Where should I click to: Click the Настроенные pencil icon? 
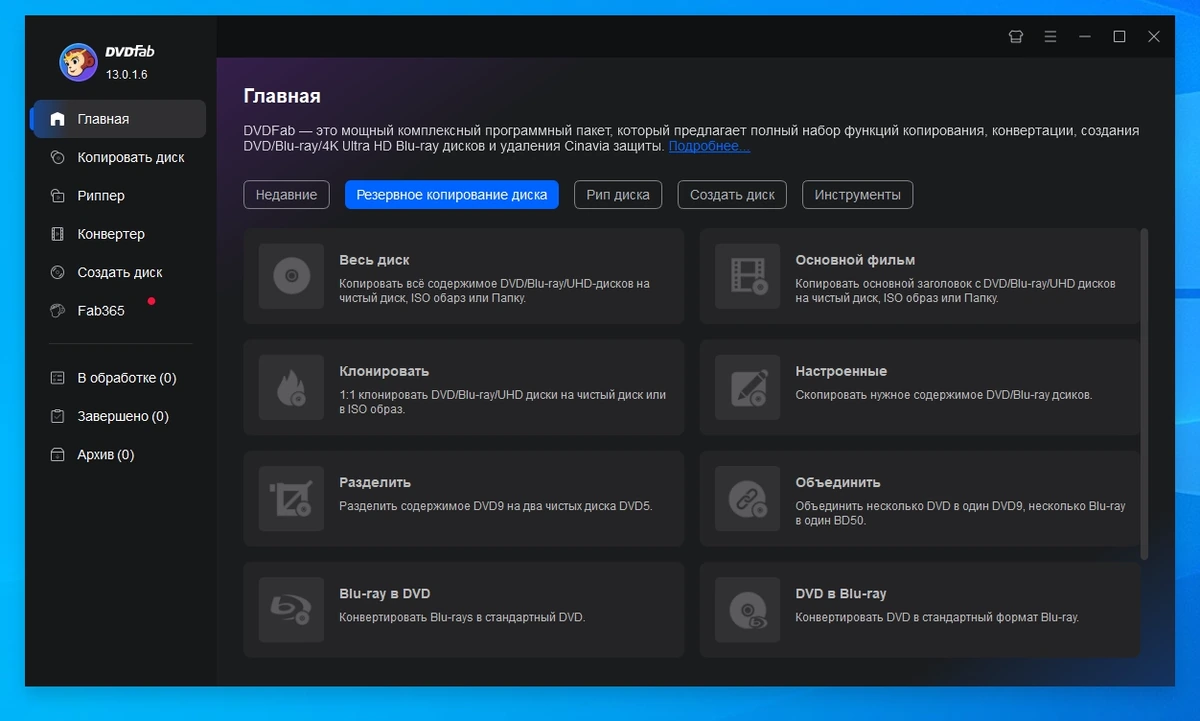pyautogui.click(x=748, y=387)
